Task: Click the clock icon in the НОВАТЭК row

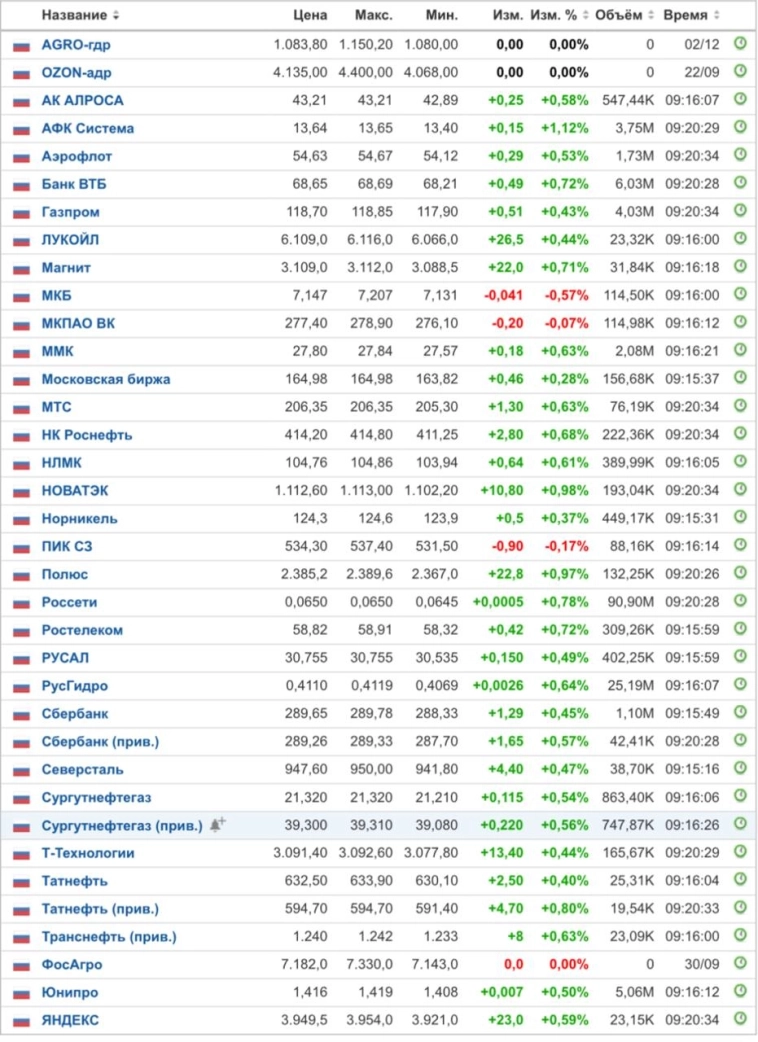Action: pyautogui.click(x=740, y=490)
